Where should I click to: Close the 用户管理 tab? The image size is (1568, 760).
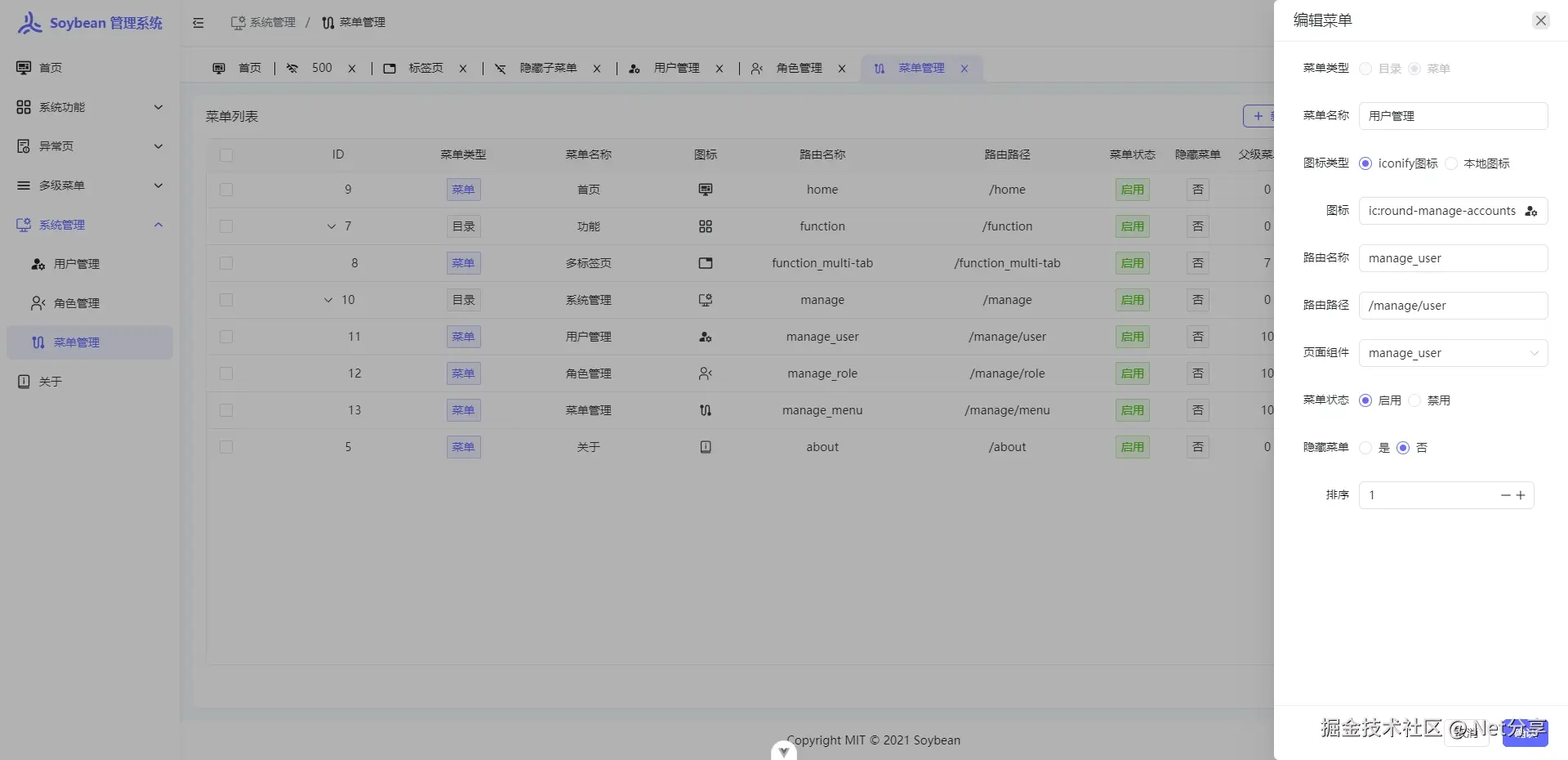click(x=719, y=69)
